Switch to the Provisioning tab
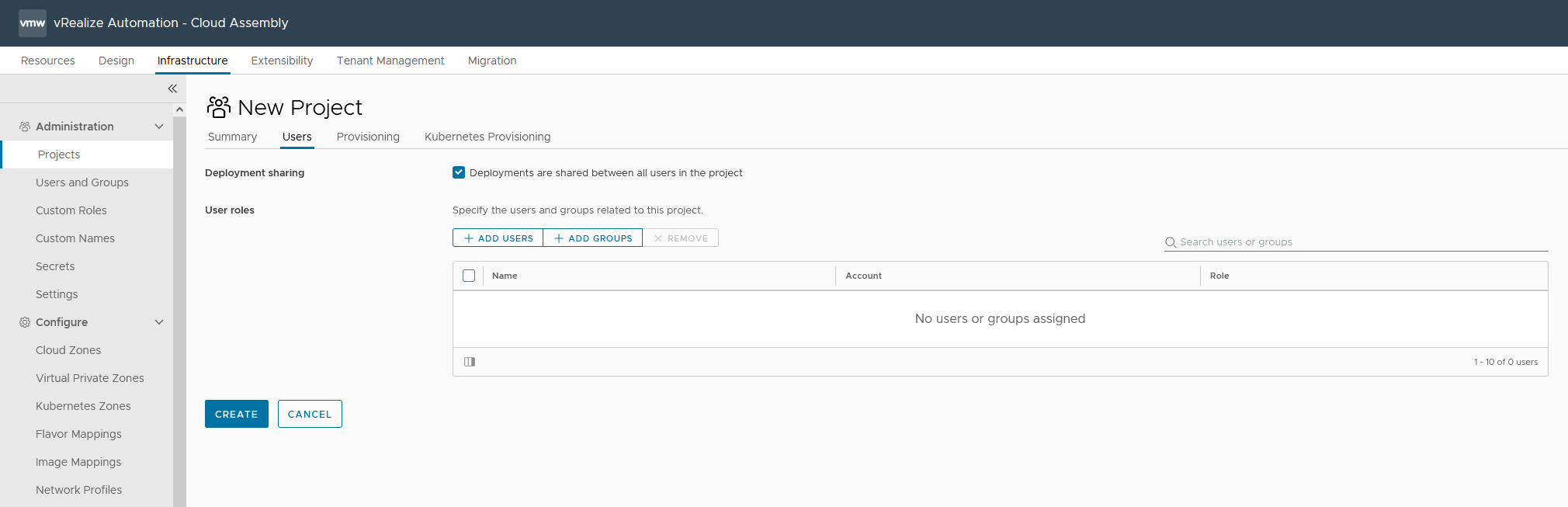The image size is (1568, 507). pos(368,137)
